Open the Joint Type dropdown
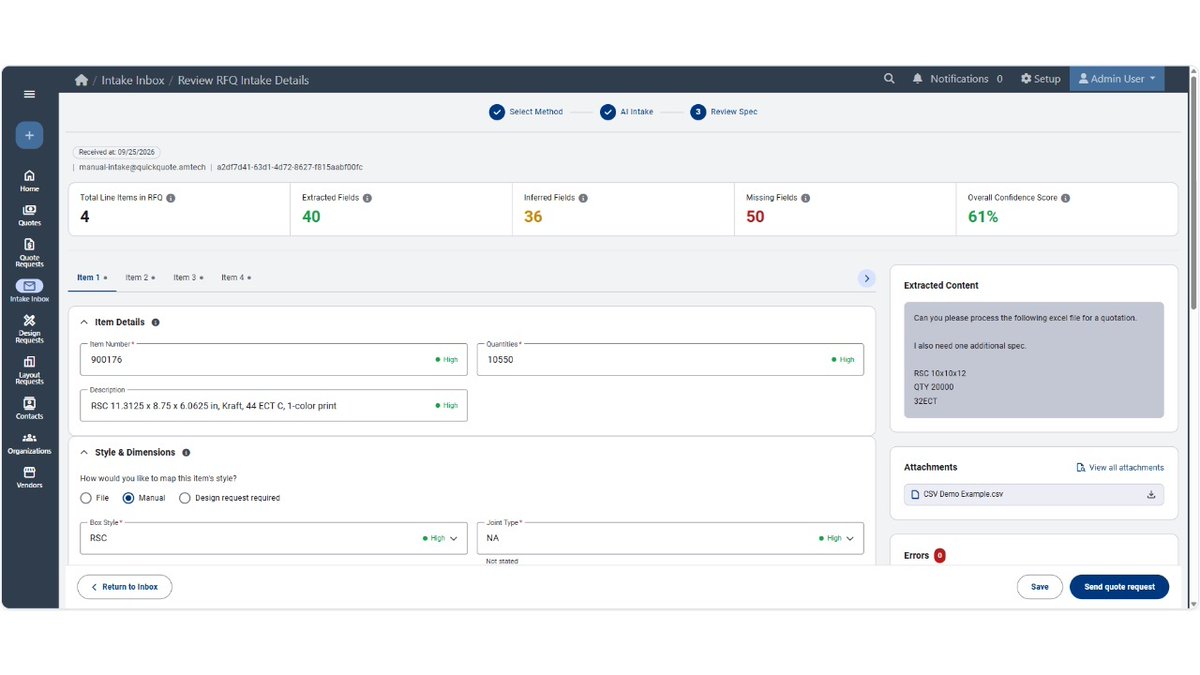The height and width of the screenshot is (675, 1200). 670,538
